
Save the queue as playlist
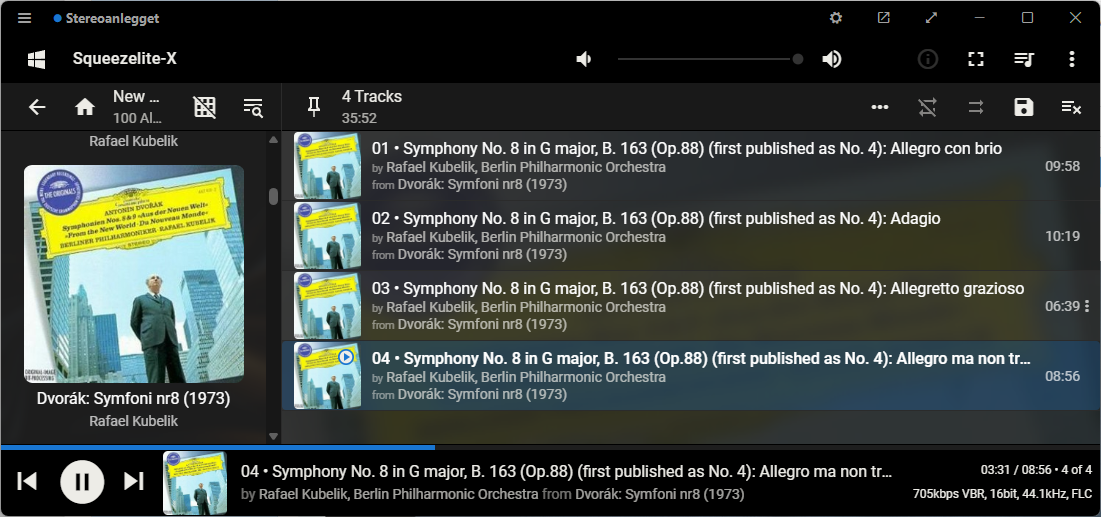coord(1024,107)
